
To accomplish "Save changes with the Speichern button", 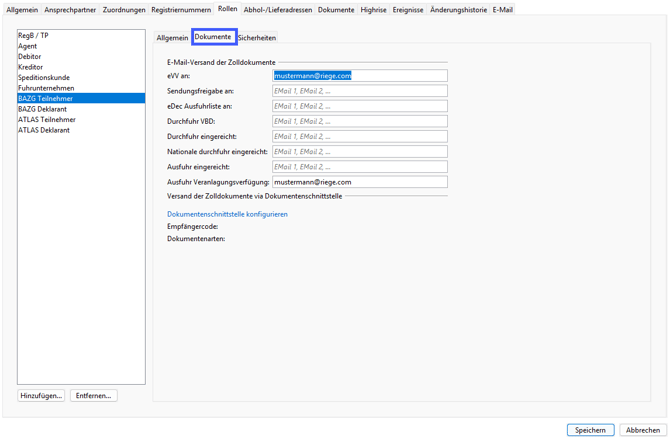I will (590, 430).
